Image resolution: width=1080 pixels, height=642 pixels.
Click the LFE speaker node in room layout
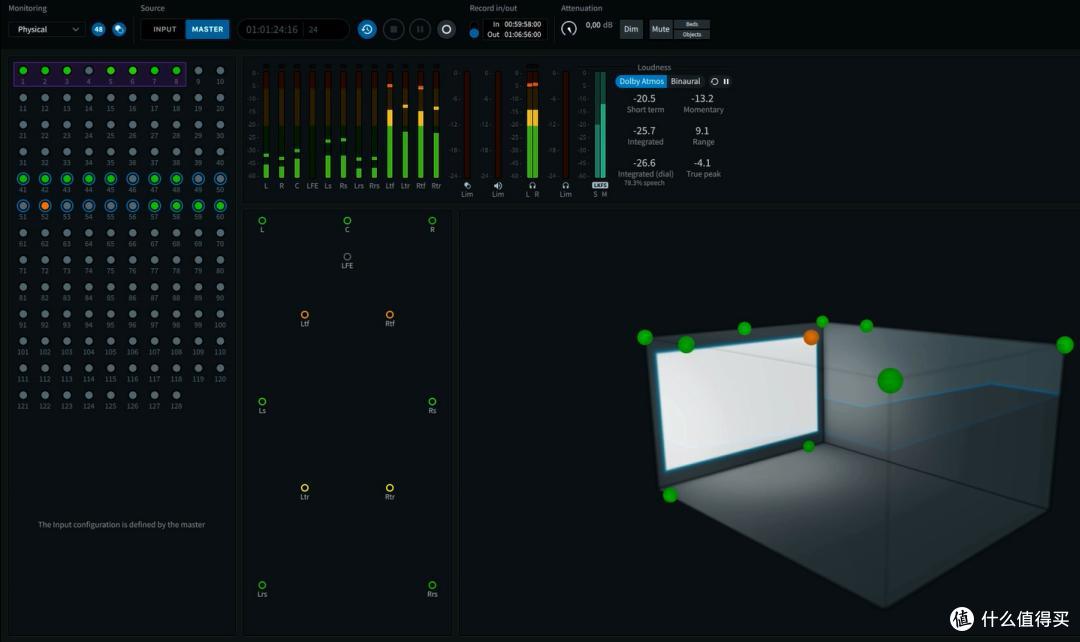click(x=347, y=257)
